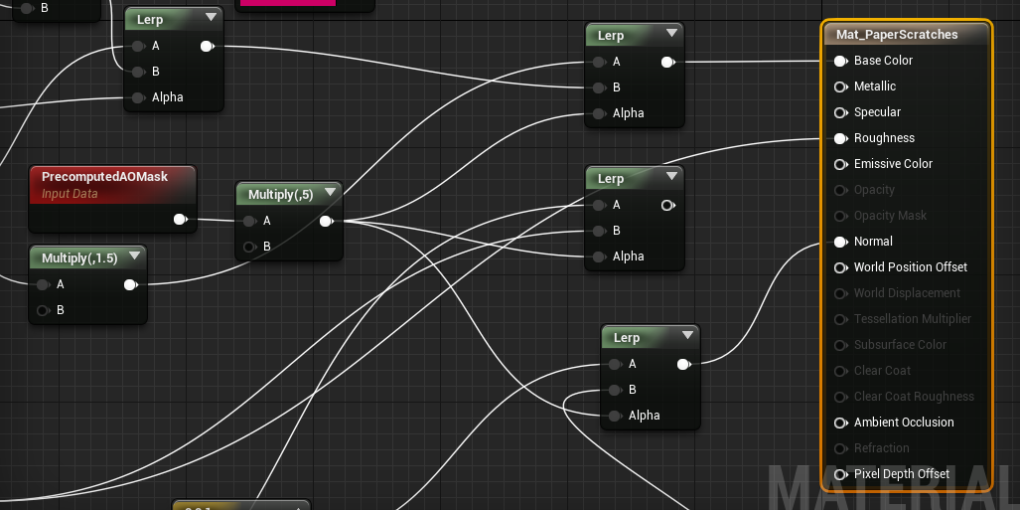Click the disabled Tessellation Multiplier pin
This screenshot has width=1020, height=510.
(840, 319)
